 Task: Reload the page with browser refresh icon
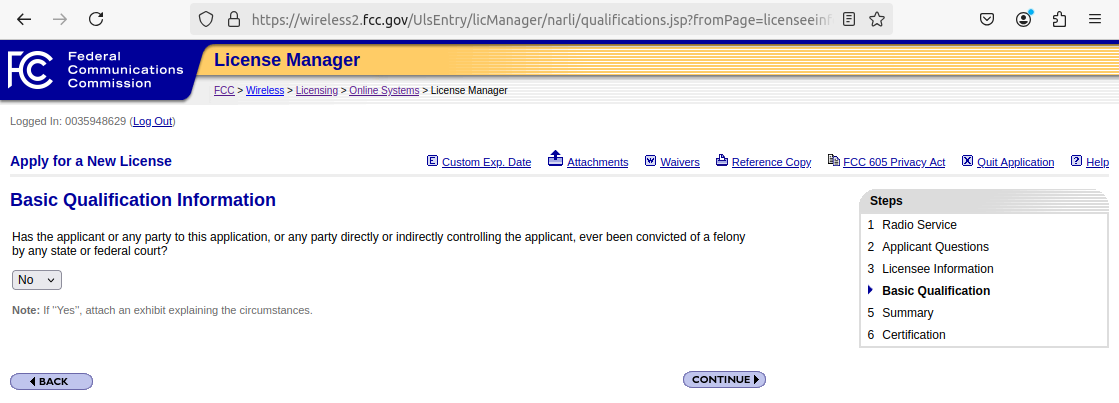(96, 19)
